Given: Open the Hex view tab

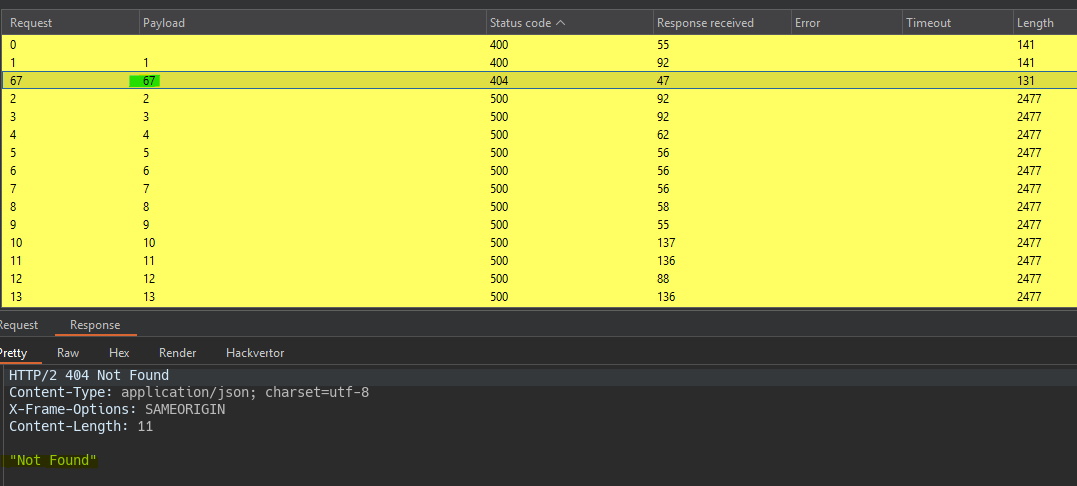Looking at the screenshot, I should 119,353.
